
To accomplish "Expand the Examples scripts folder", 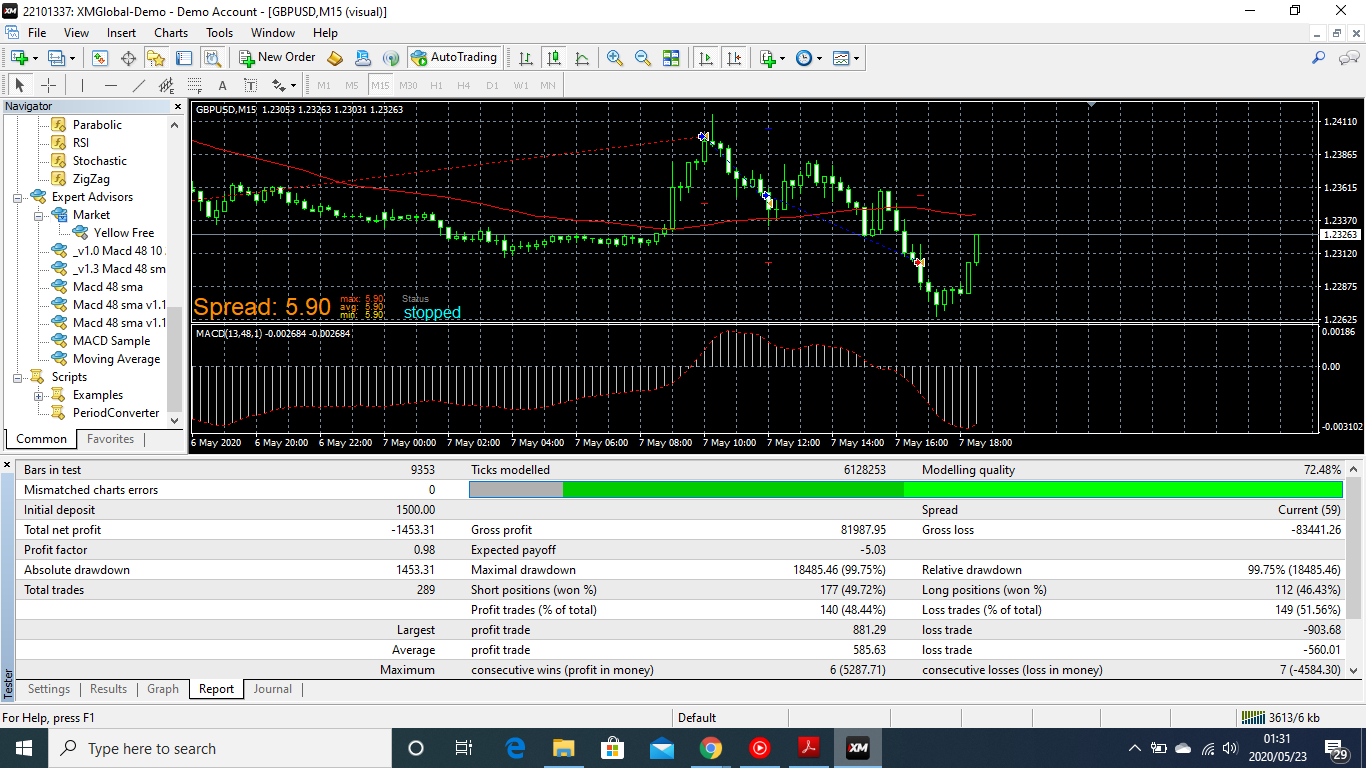I will [x=39, y=395].
